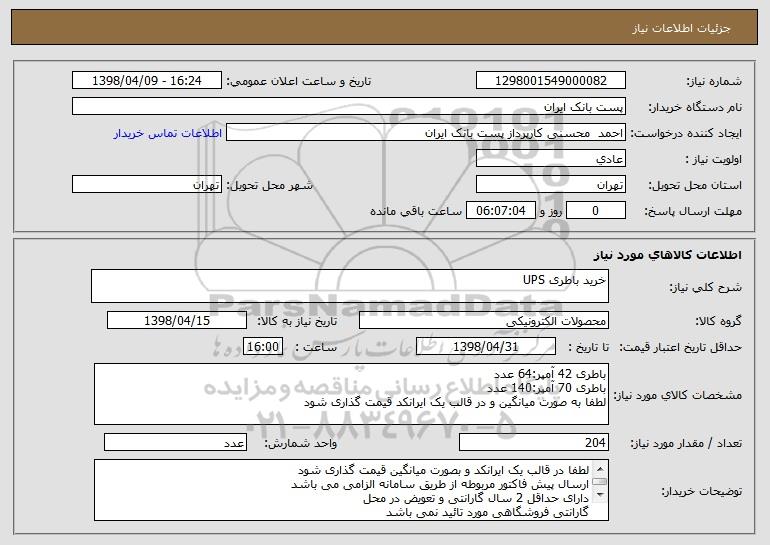Click the شماره نیاز field 1298001549000082
The height and width of the screenshot is (545, 770).
tap(550, 81)
